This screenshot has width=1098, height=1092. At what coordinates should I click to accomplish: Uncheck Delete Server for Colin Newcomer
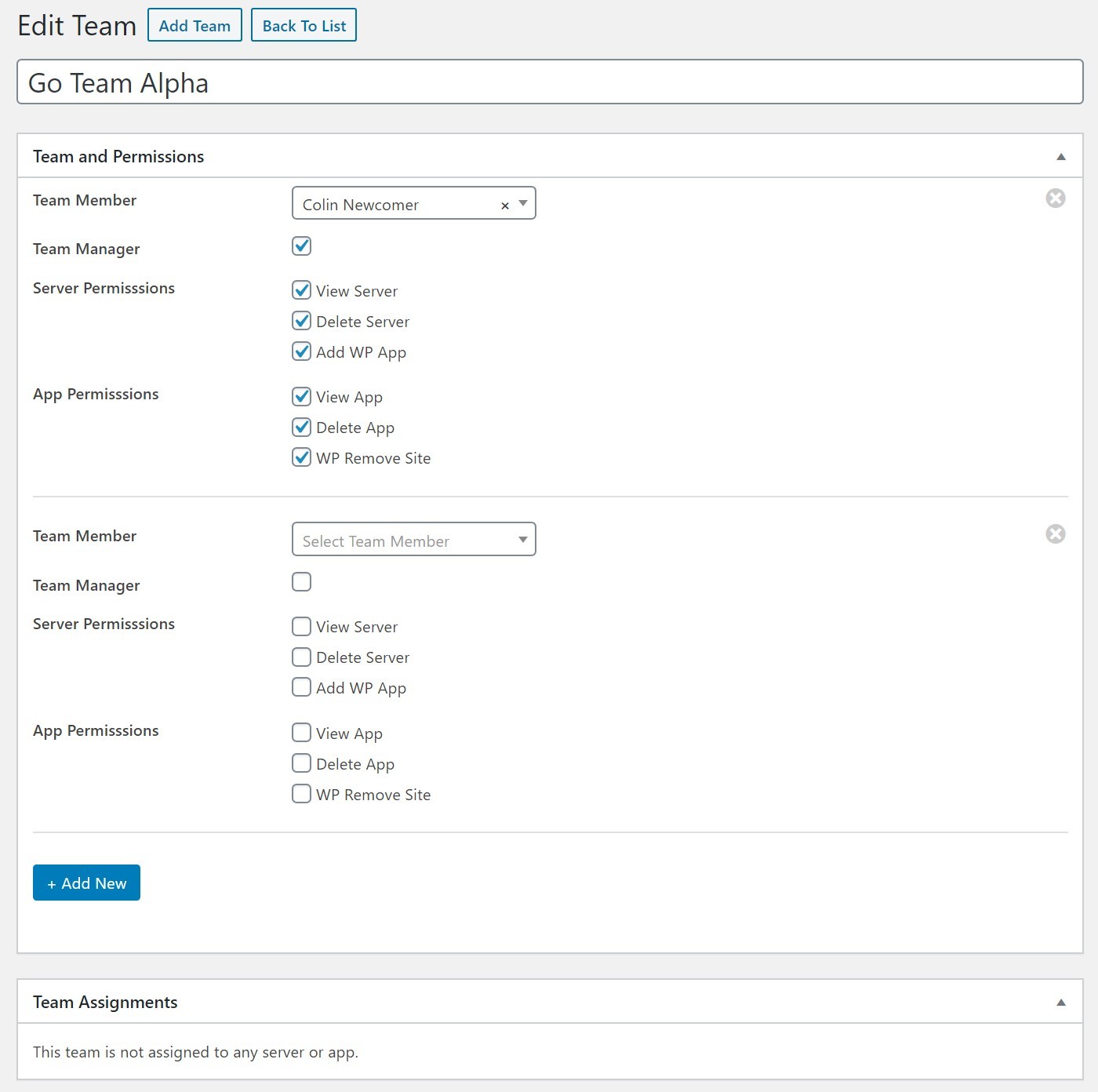point(301,321)
